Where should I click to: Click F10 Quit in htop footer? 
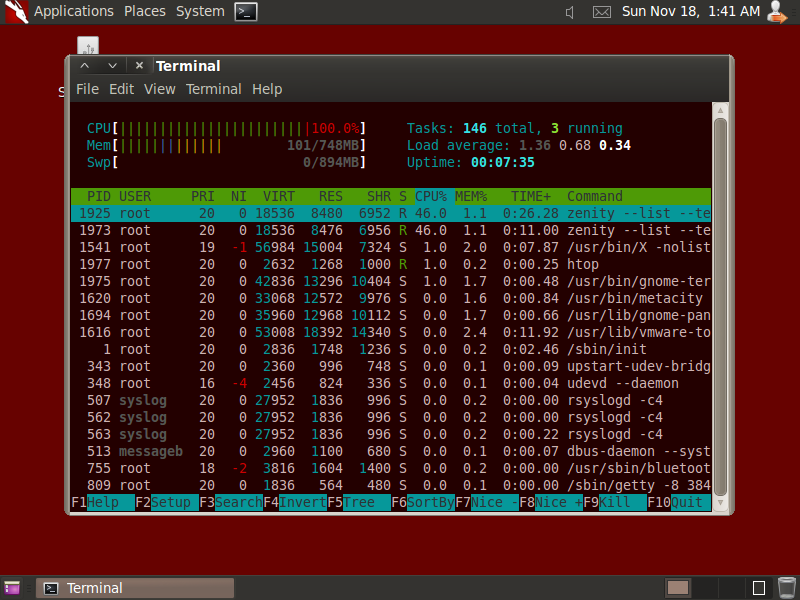pos(679,503)
